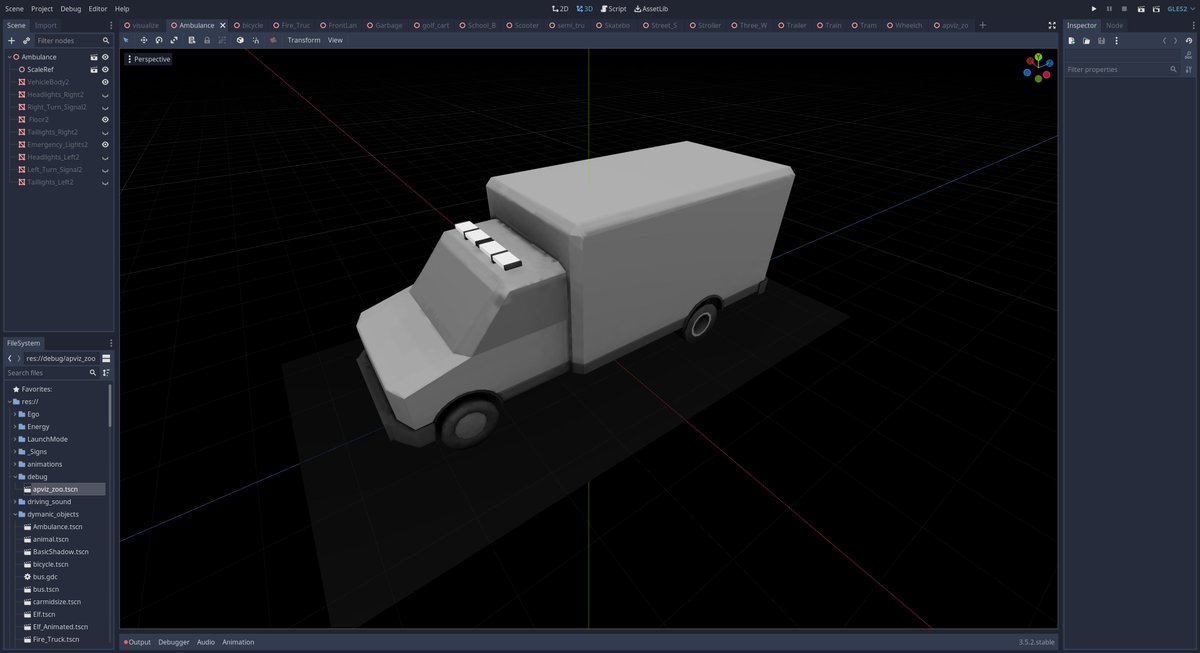Image resolution: width=1200 pixels, height=653 pixels.
Task: Click the instance scene chain-link icon
Action: pyautogui.click(x=26, y=41)
